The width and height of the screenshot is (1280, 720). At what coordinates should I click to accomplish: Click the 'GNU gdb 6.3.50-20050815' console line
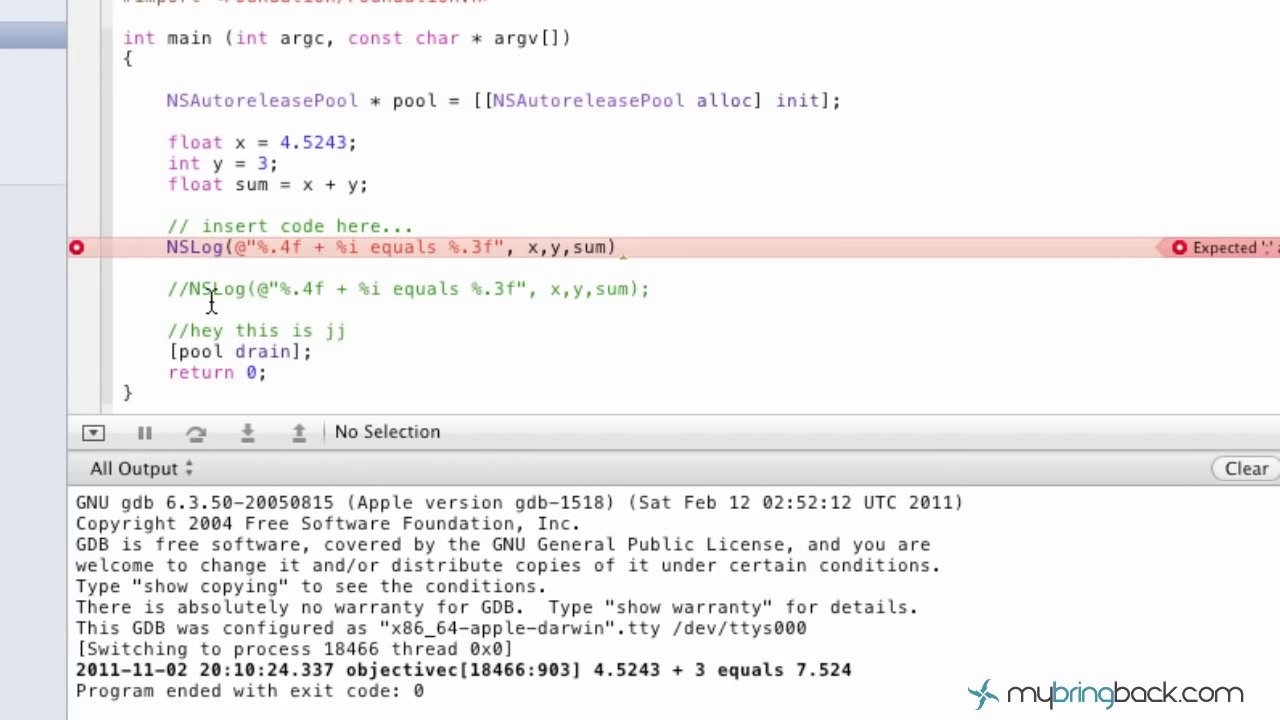click(x=519, y=502)
